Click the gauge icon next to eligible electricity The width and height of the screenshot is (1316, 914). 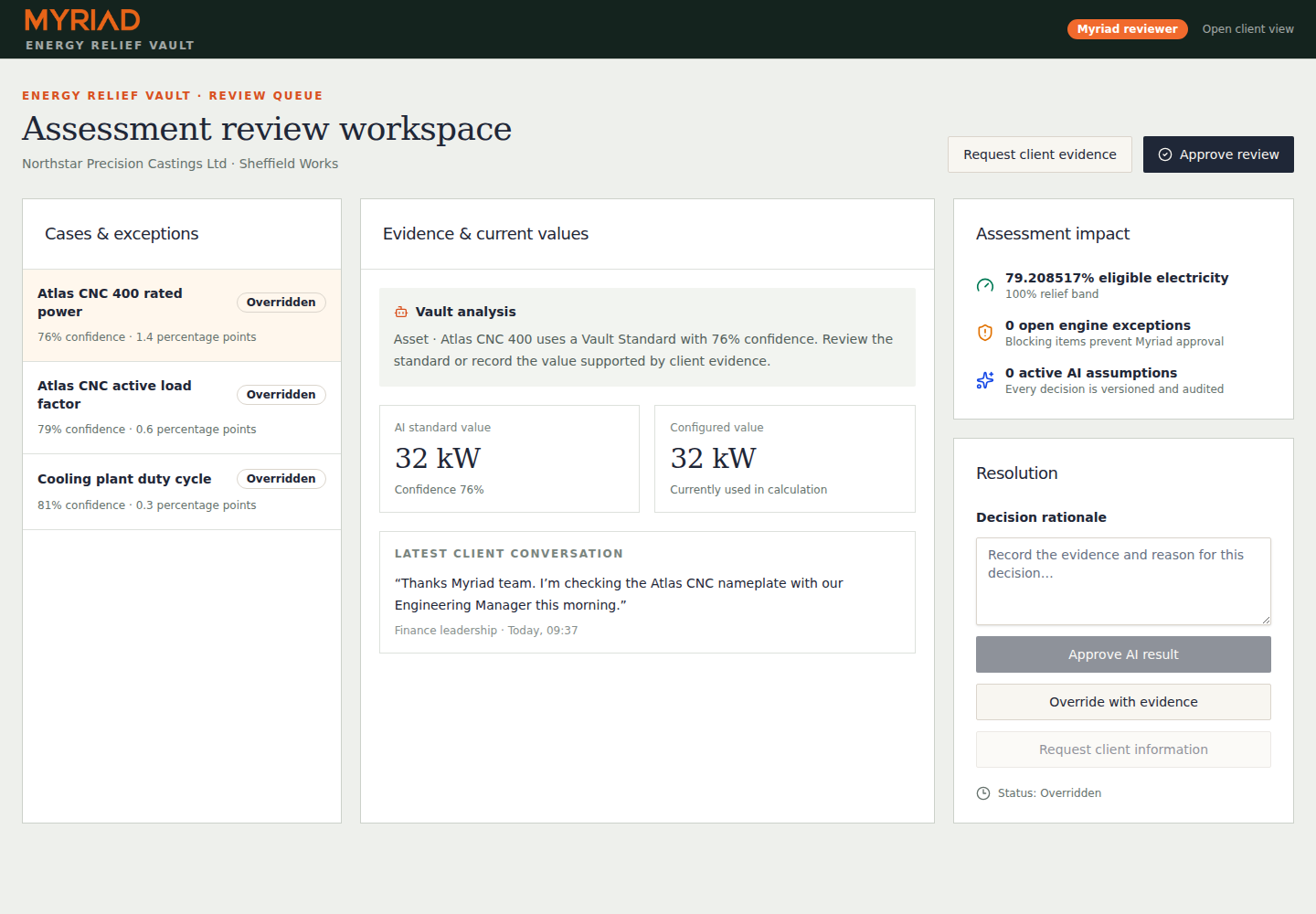985,285
